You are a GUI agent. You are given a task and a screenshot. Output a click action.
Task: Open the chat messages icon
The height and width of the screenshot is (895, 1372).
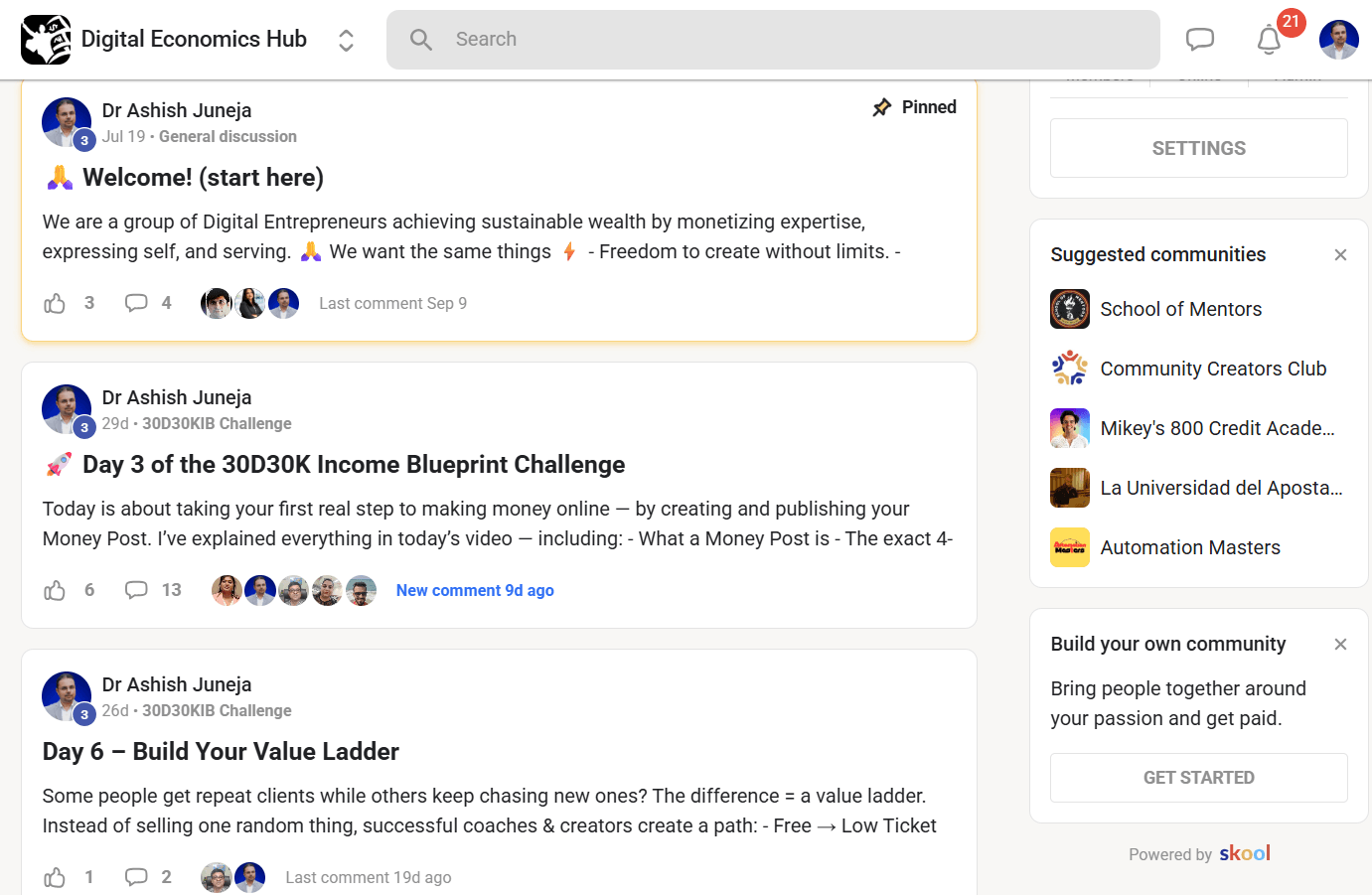[1200, 40]
